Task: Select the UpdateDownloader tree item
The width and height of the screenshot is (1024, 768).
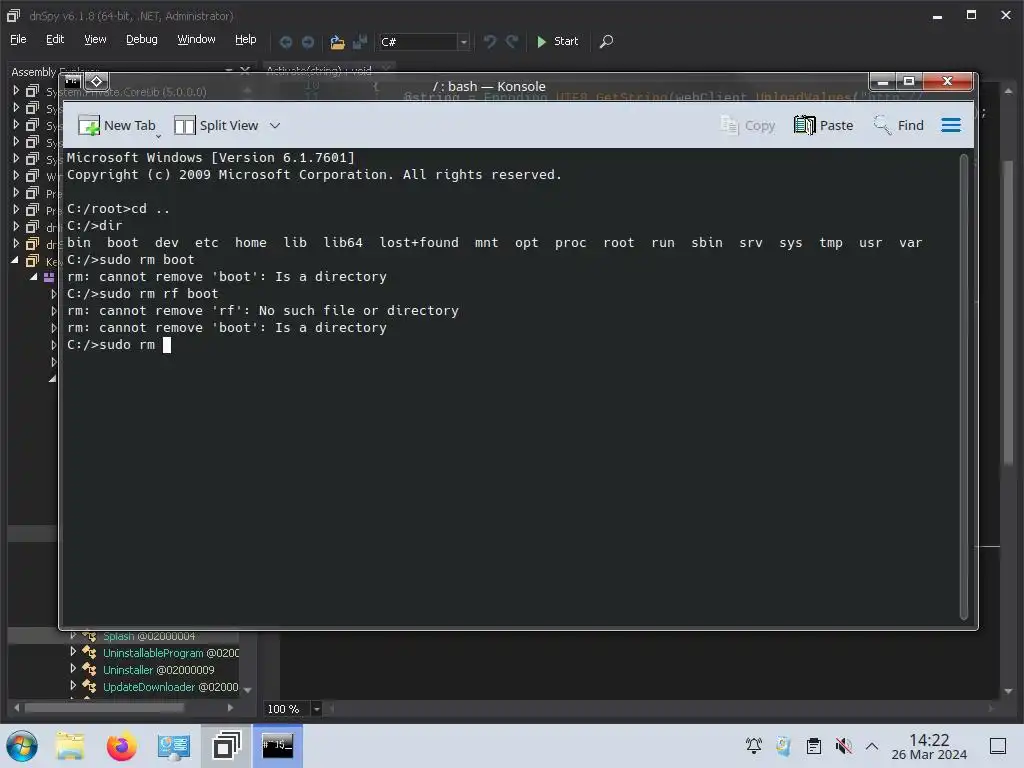Action: (170, 687)
